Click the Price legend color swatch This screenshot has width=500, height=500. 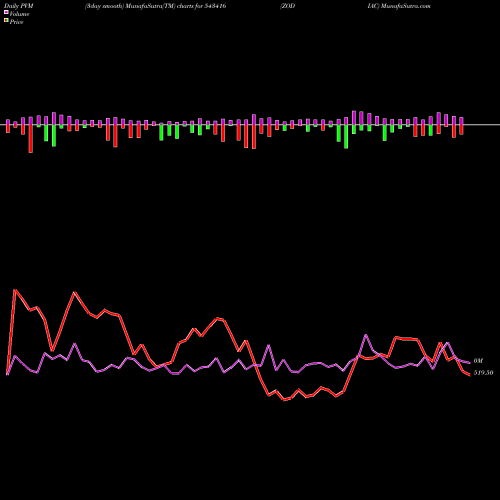(6, 21)
